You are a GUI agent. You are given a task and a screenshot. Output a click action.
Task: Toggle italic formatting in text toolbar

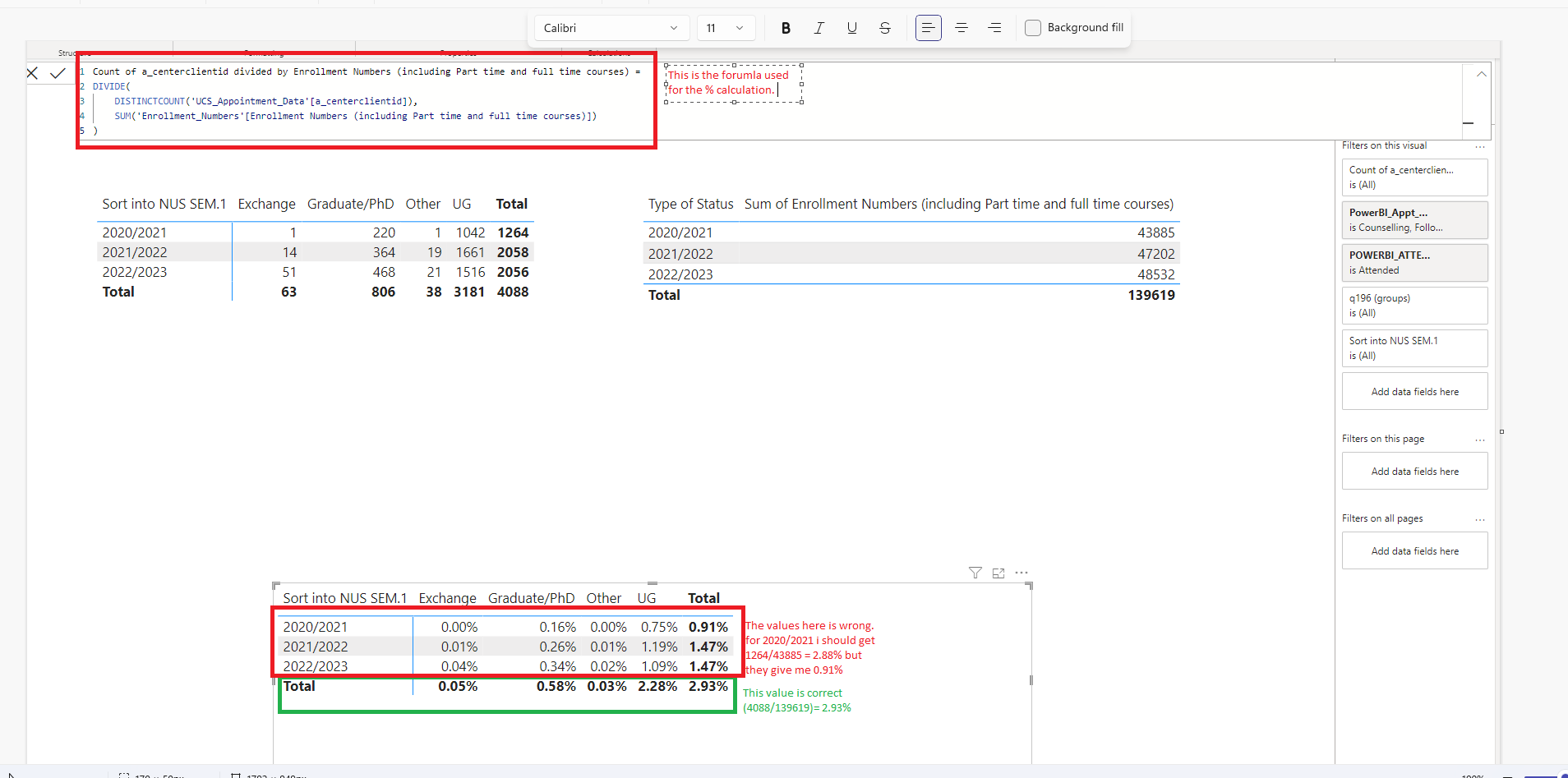[x=819, y=28]
